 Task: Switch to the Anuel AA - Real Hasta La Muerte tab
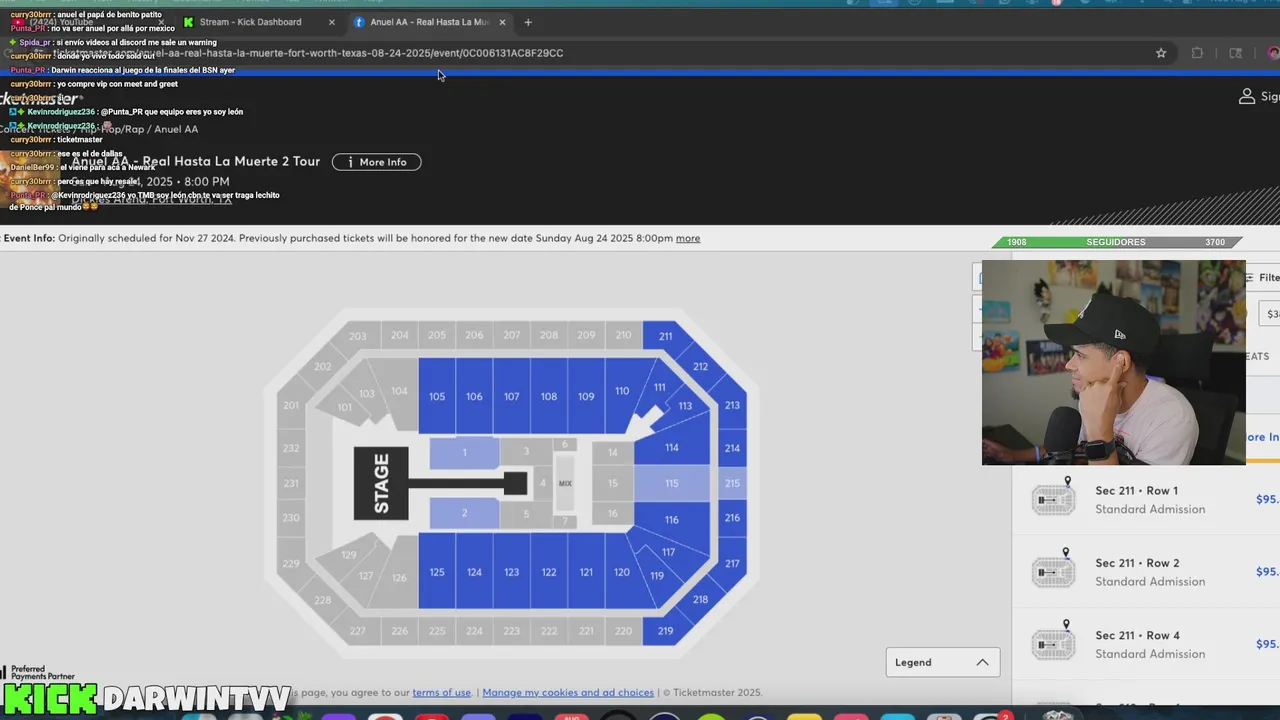tap(429, 22)
